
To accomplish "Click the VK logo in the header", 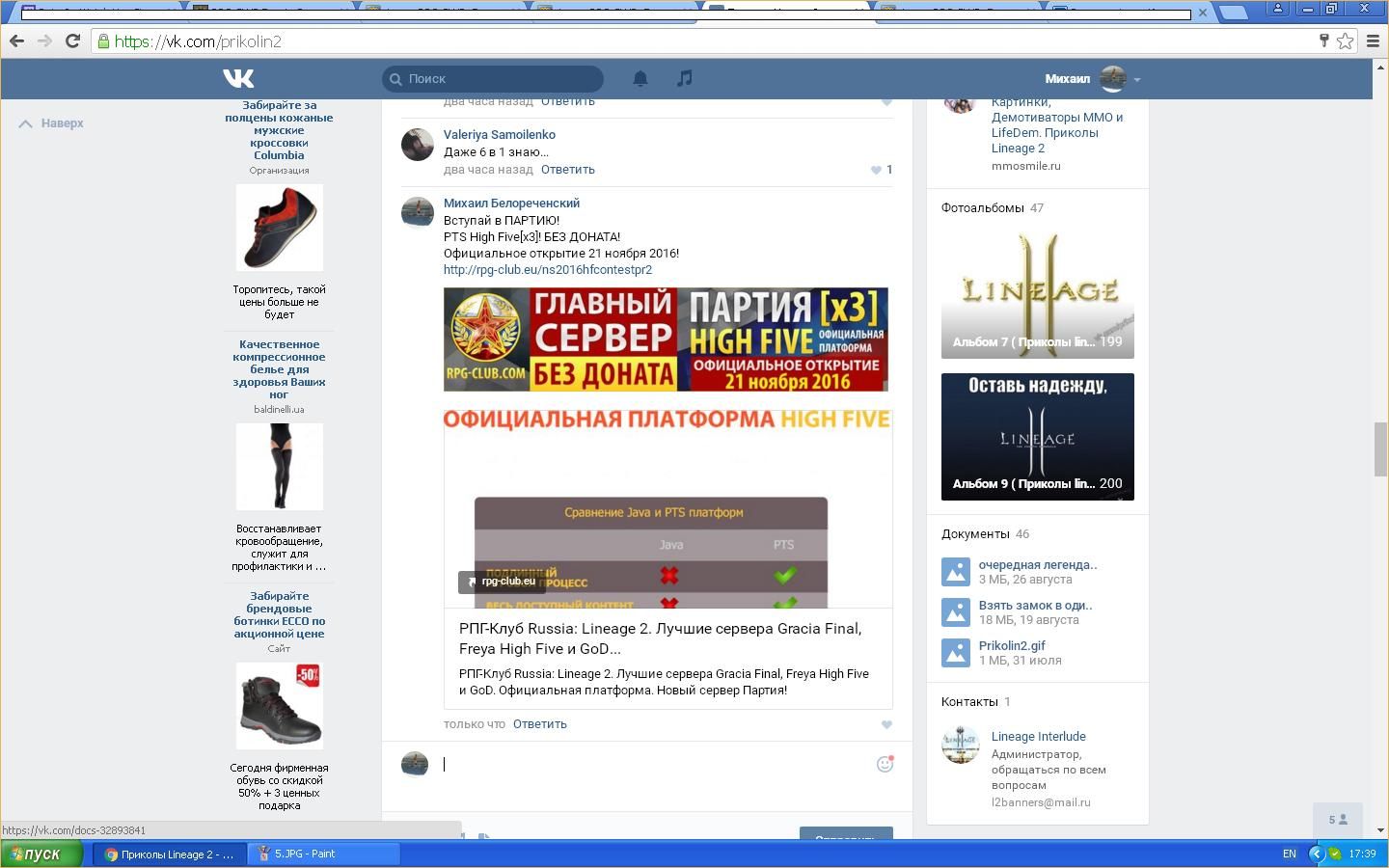I will pyautogui.click(x=238, y=78).
